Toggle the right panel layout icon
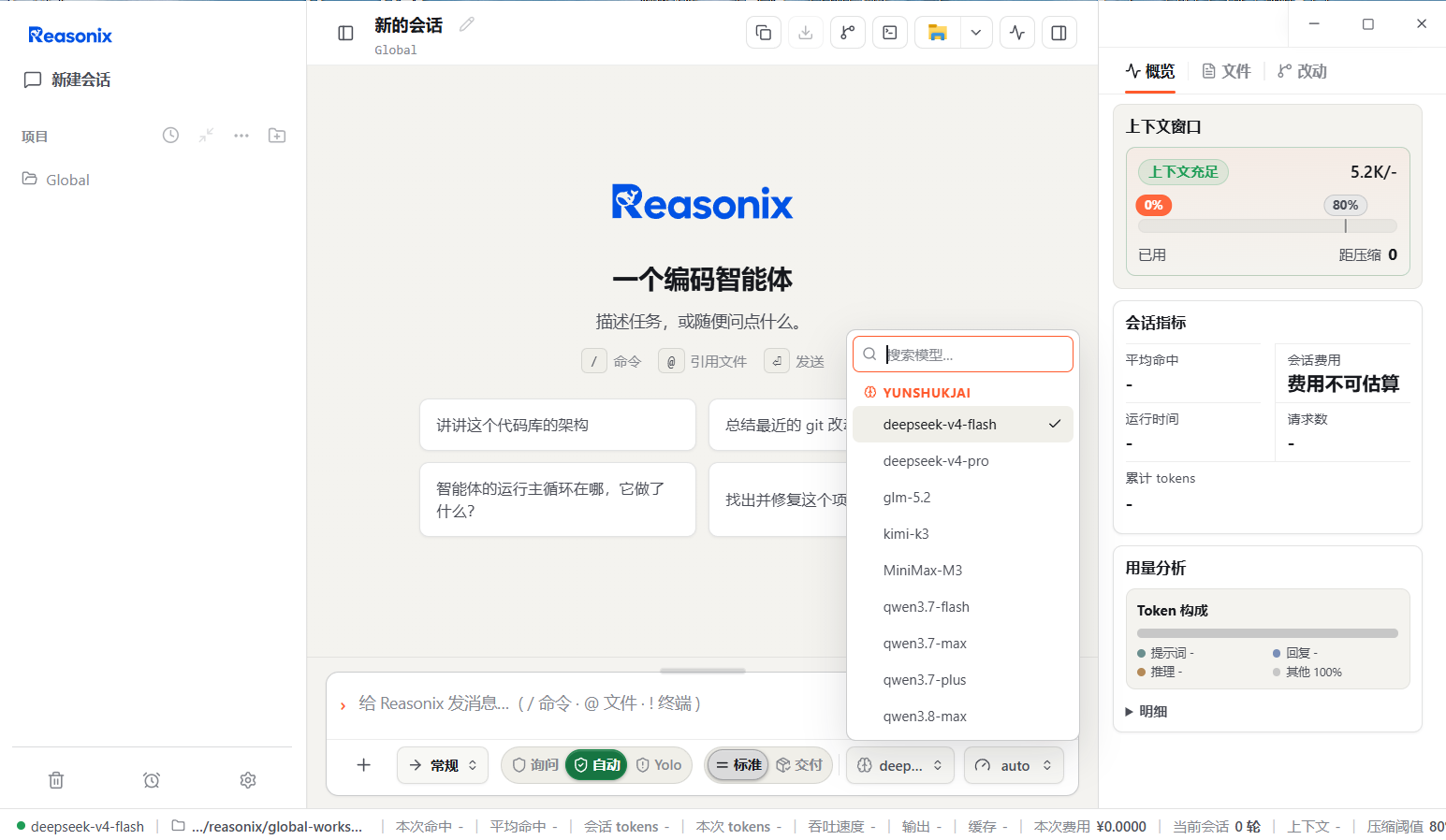Viewport: 1446px width, 840px height. 1059,33
